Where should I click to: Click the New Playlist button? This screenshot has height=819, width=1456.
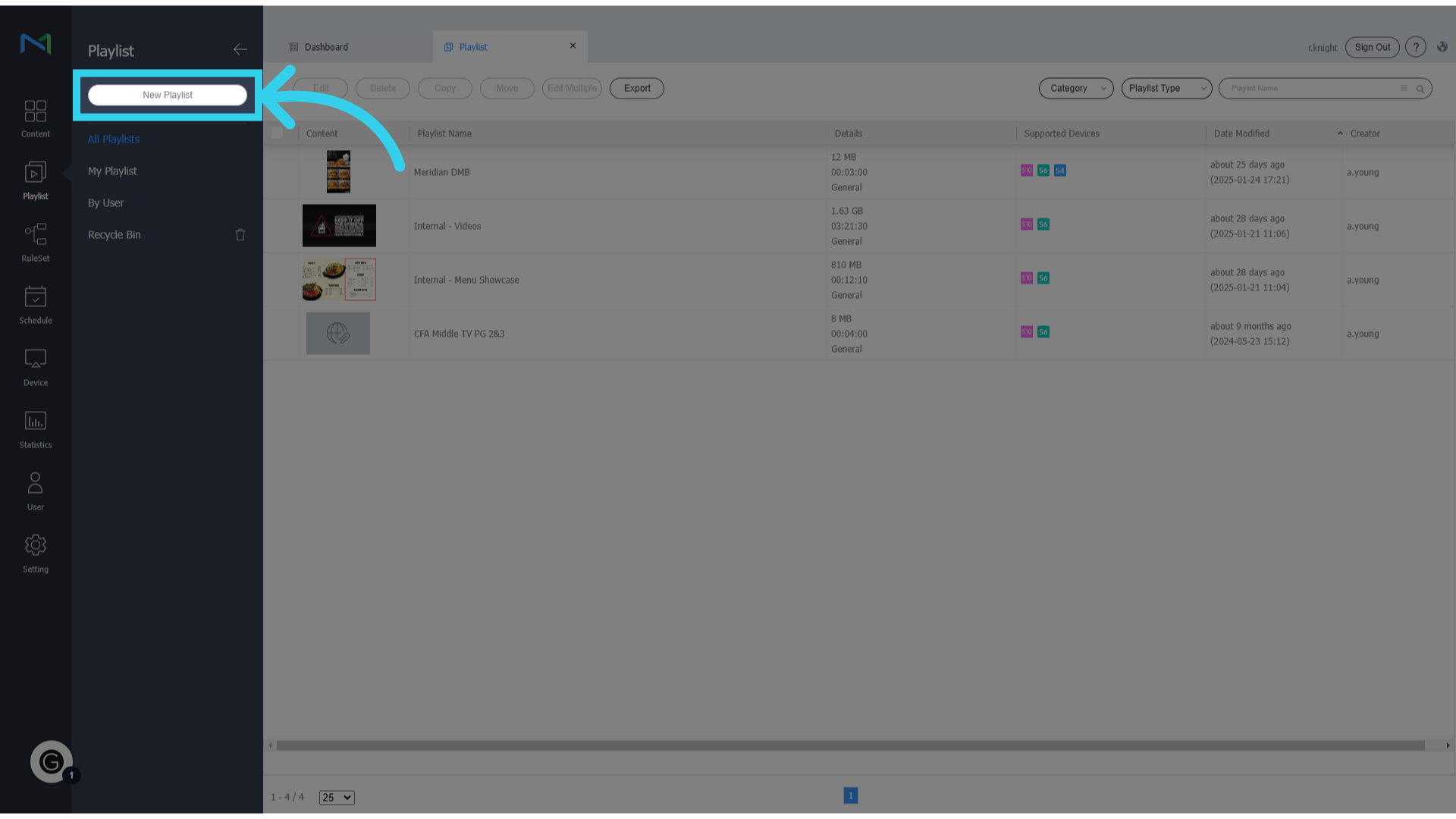[168, 95]
